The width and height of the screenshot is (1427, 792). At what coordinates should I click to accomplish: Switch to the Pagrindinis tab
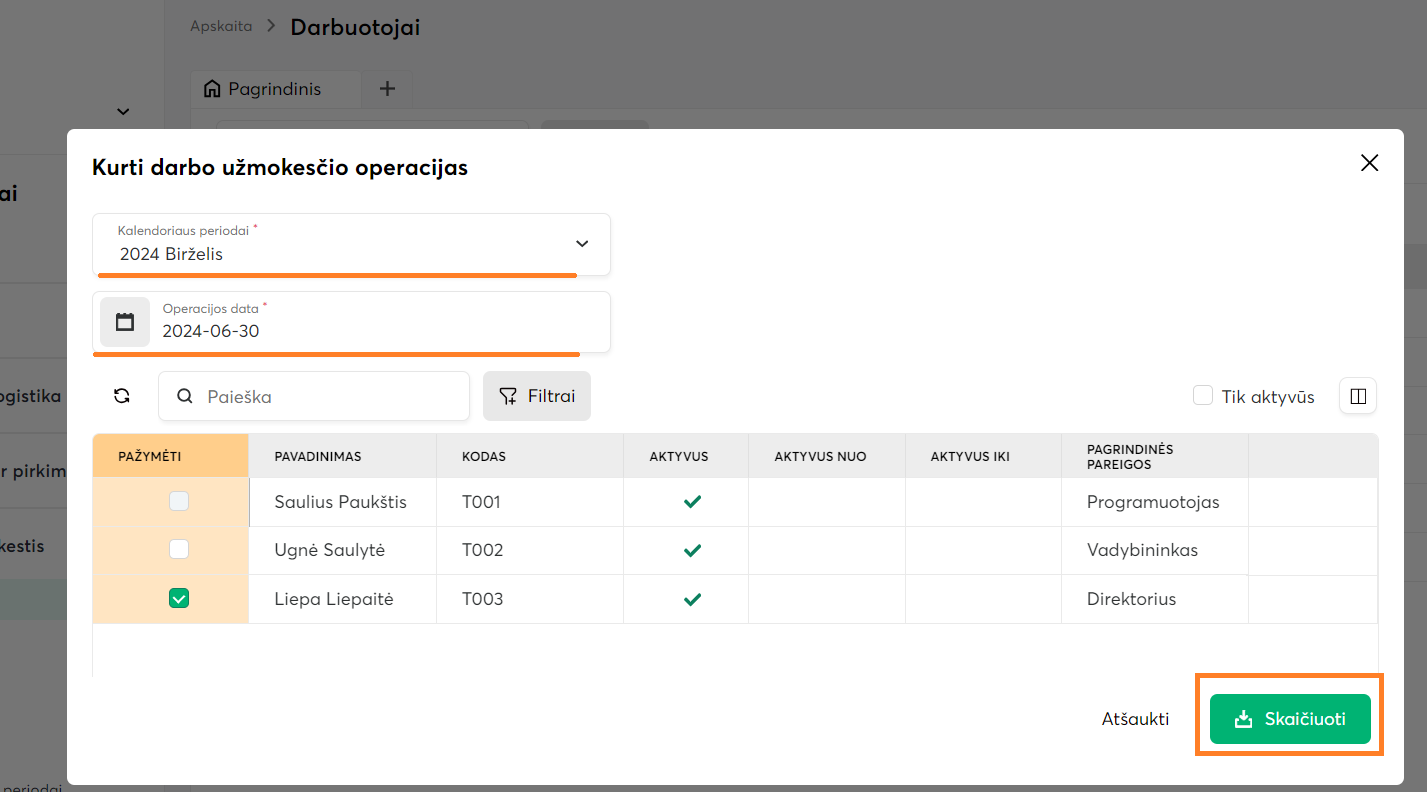tap(274, 89)
